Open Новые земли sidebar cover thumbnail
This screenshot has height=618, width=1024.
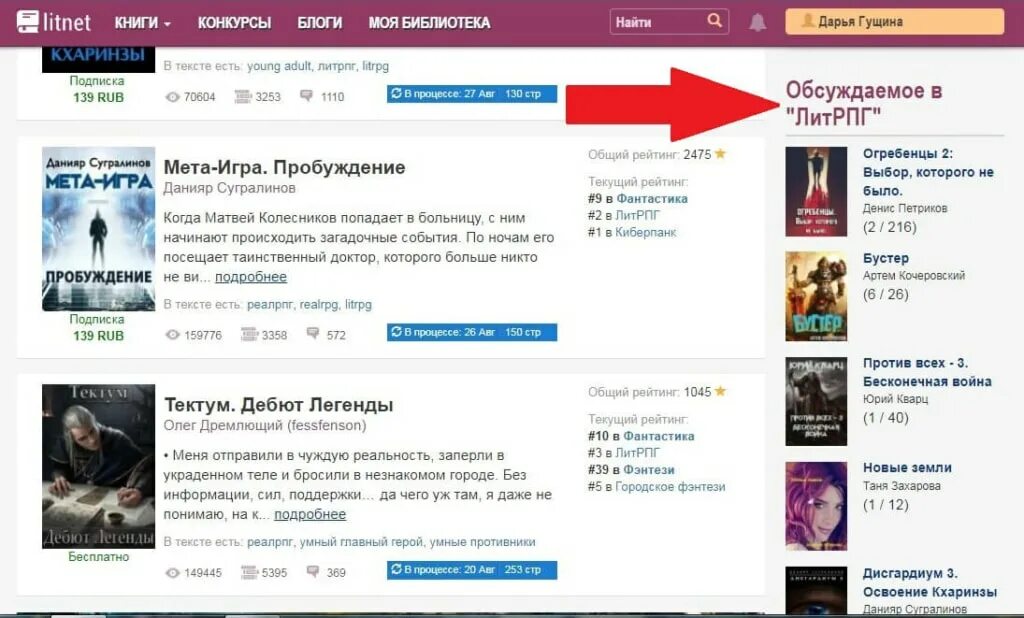tap(816, 506)
